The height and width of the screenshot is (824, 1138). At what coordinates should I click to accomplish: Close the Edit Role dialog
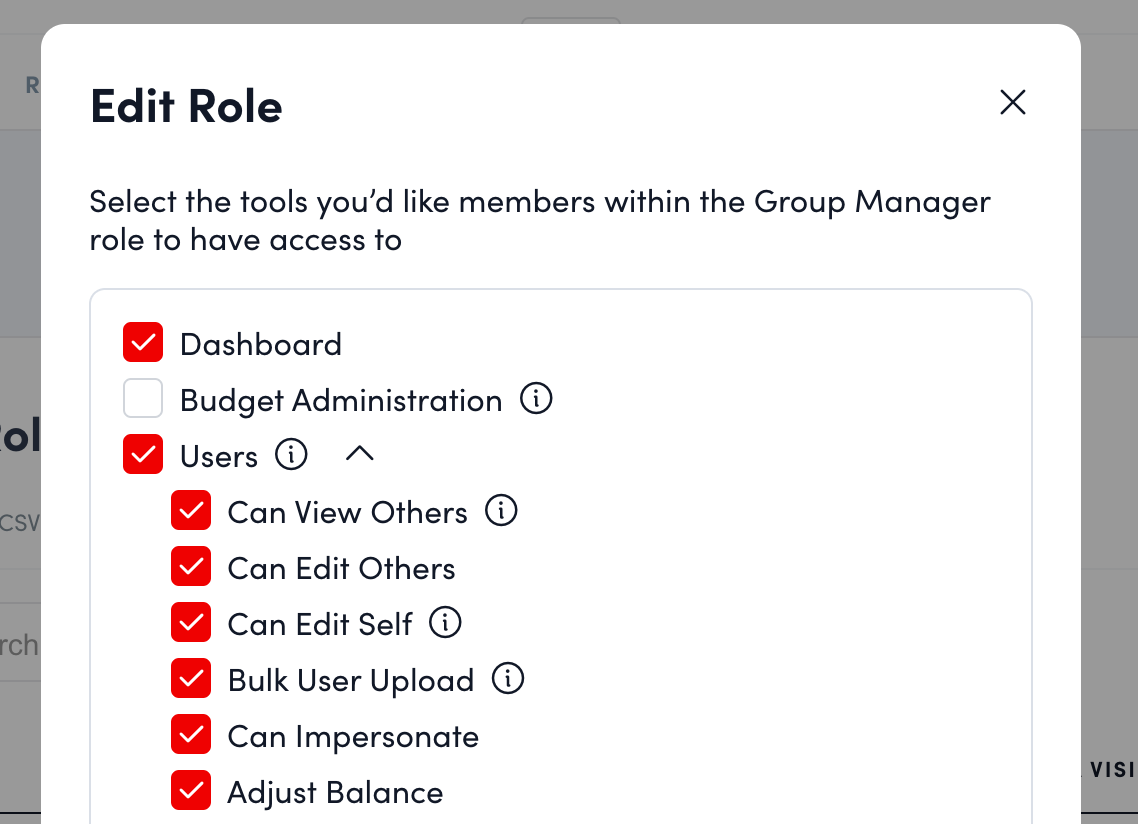tap(1012, 102)
